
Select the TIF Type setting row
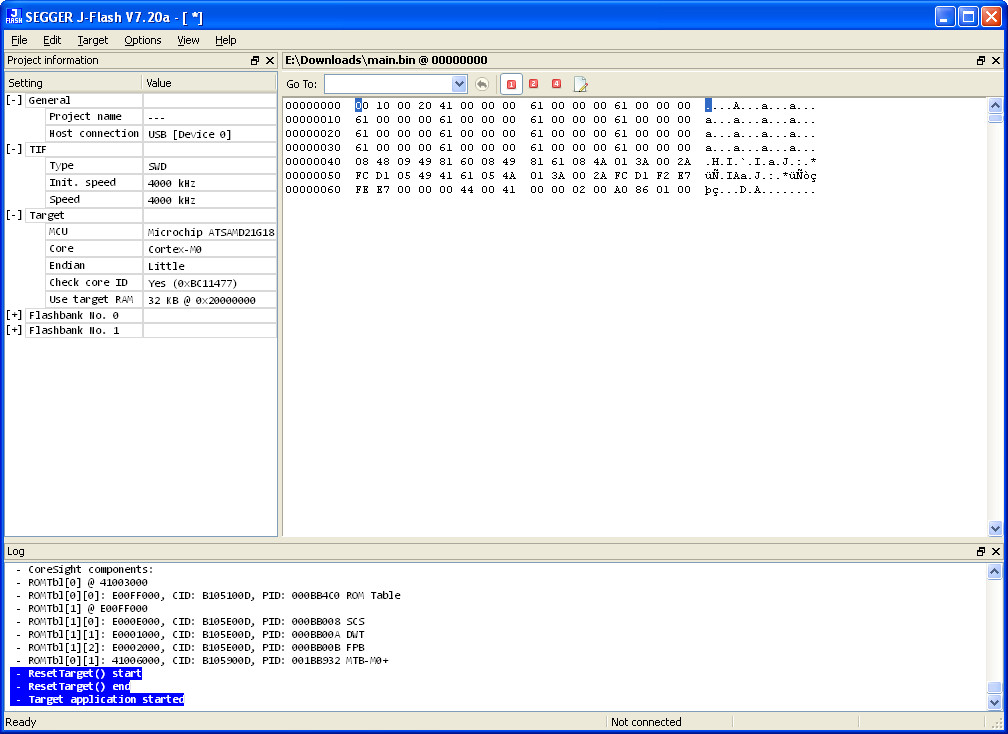click(161, 166)
